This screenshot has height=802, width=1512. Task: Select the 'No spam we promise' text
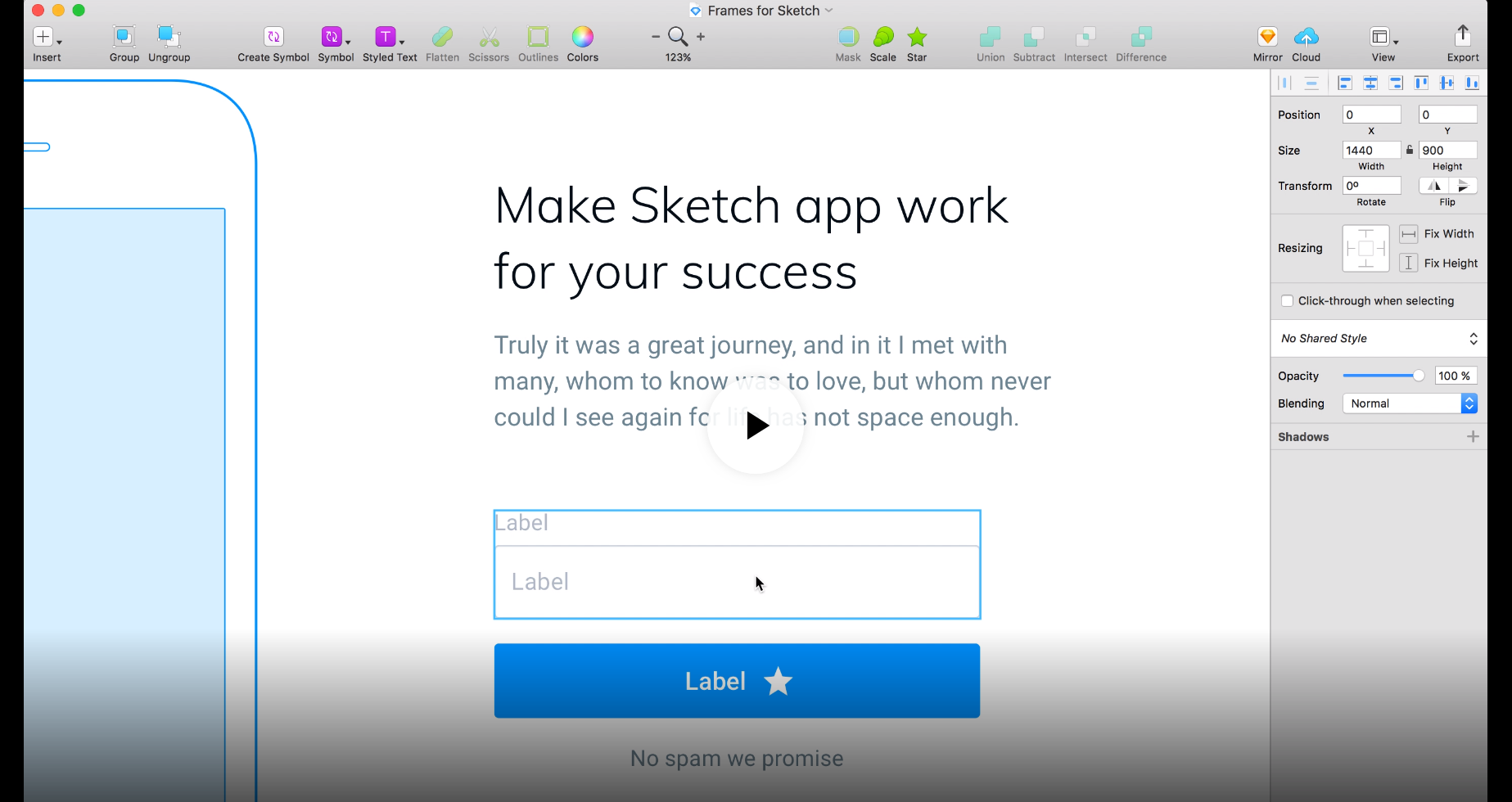pos(737,759)
